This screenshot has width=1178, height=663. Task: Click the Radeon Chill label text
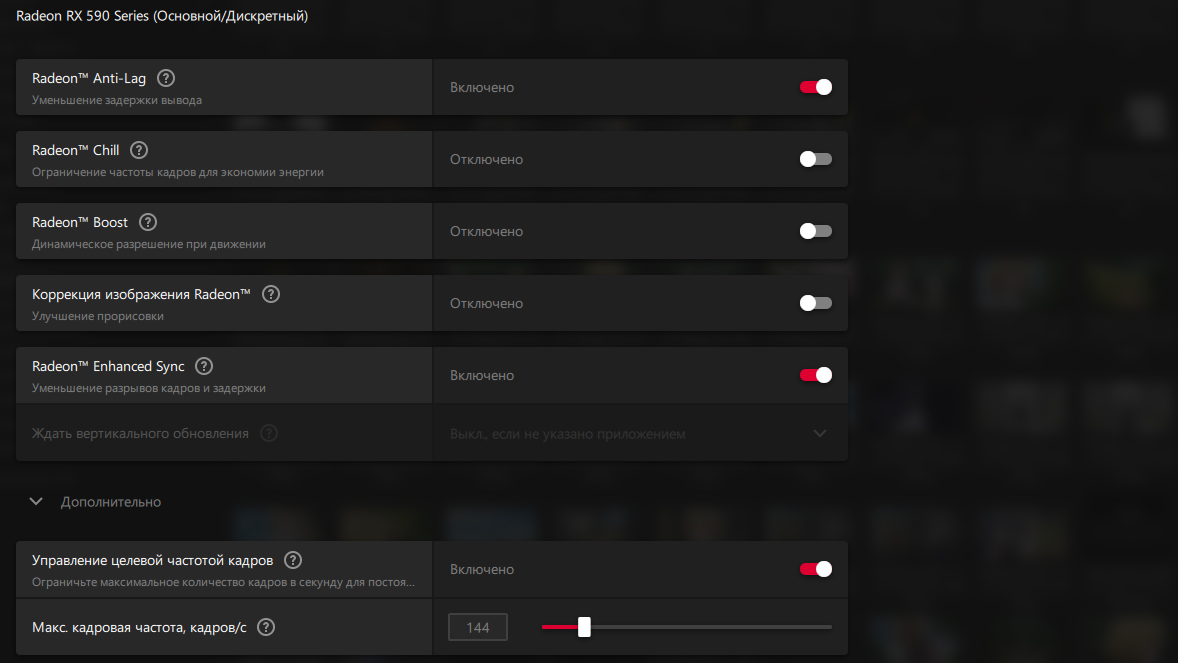[x=75, y=150]
